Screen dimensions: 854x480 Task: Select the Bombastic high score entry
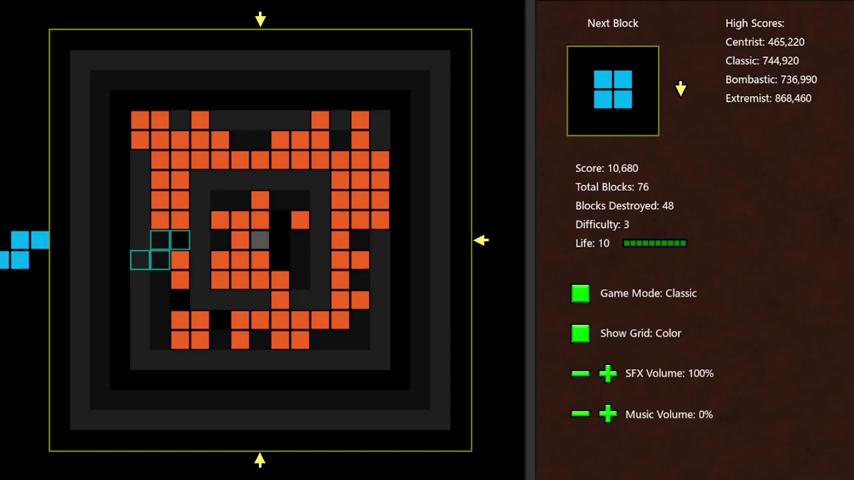click(x=770, y=79)
